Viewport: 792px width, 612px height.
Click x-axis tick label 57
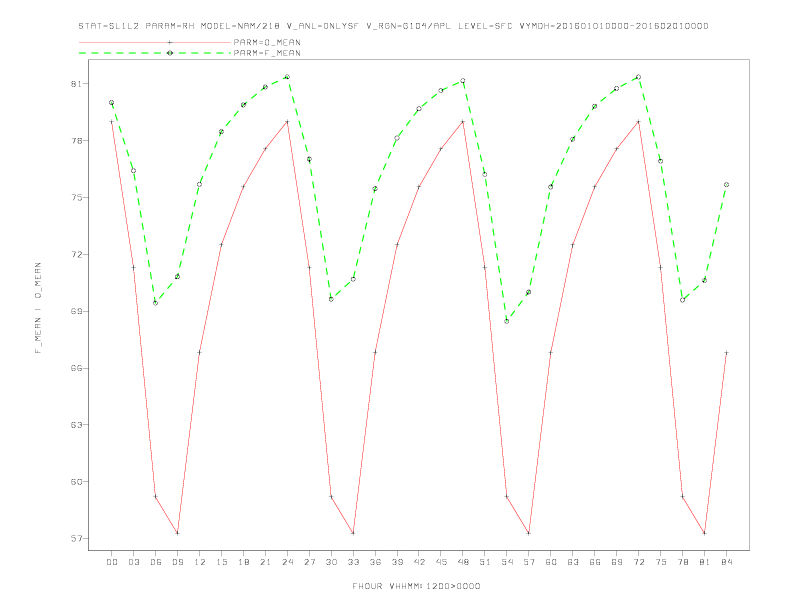point(529,562)
